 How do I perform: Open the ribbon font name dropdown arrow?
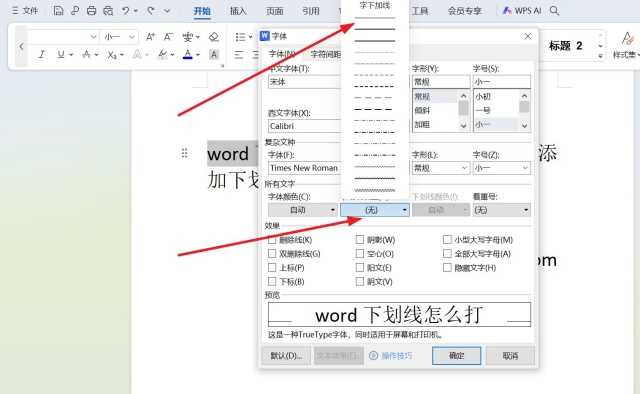tap(93, 37)
